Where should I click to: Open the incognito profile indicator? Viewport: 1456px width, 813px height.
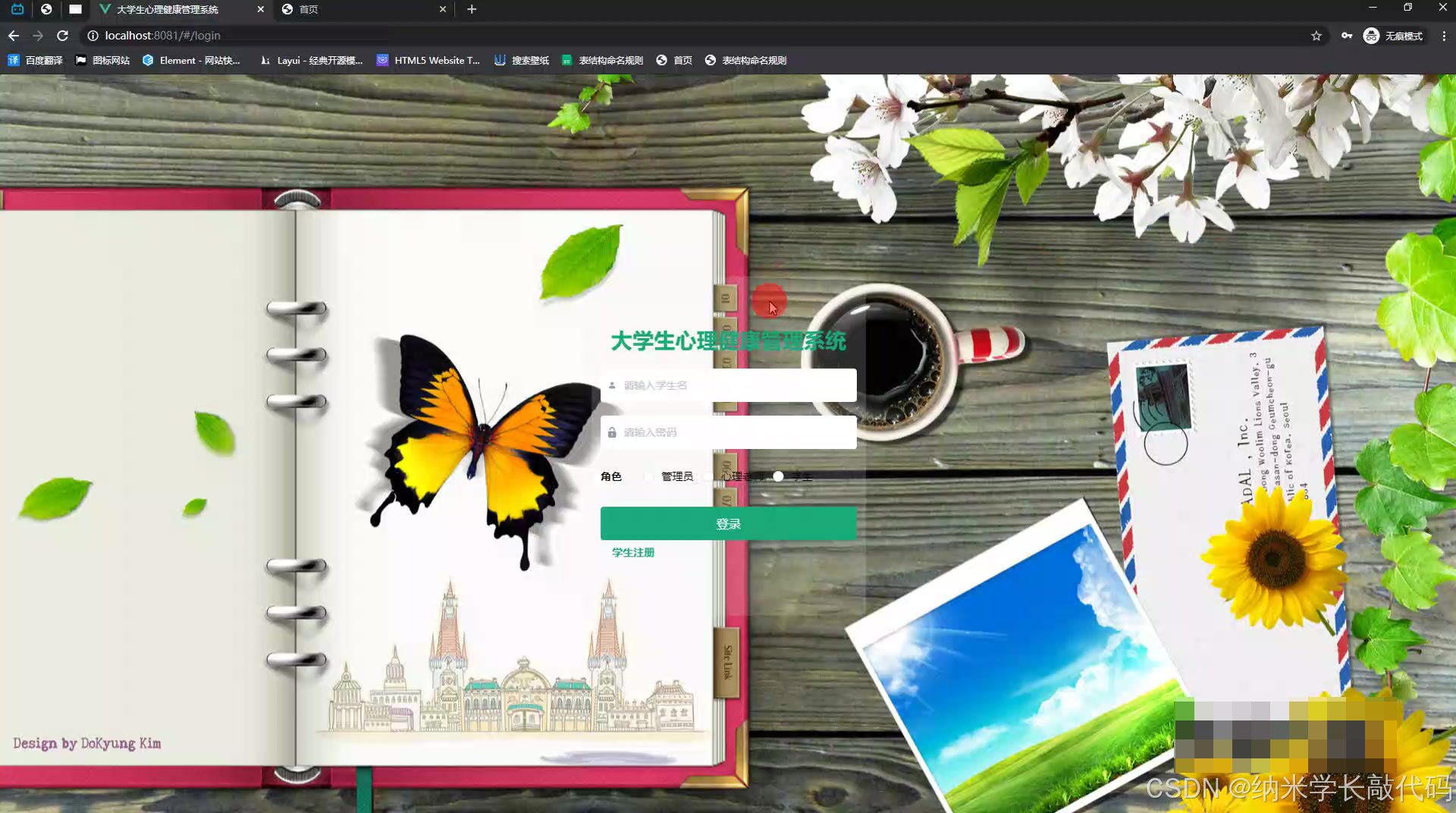pyautogui.click(x=1394, y=36)
